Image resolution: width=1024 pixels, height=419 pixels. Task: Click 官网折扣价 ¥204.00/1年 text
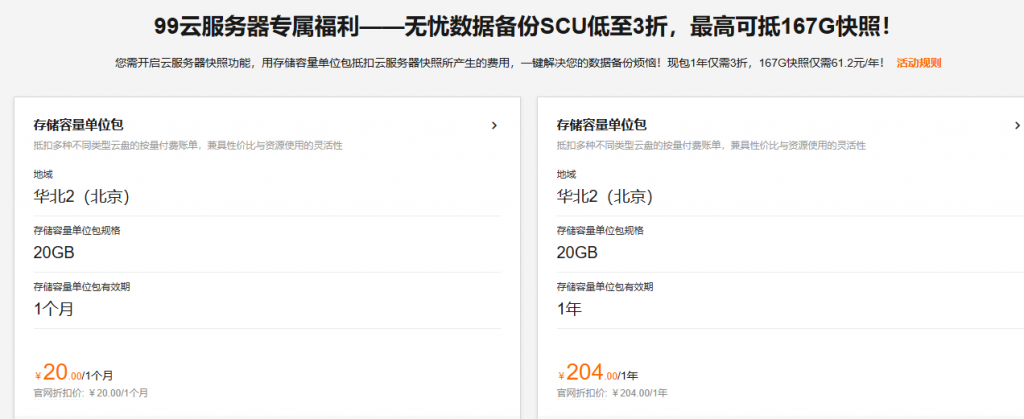(x=612, y=393)
